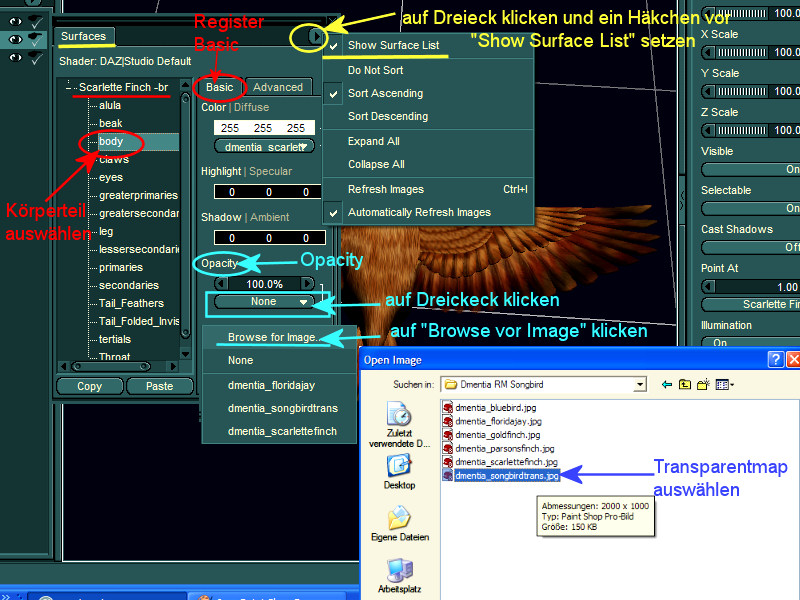Screen dimensions: 800x600
Task: Click diffuse color 255 255 255 swatch
Action: click(x=264, y=128)
